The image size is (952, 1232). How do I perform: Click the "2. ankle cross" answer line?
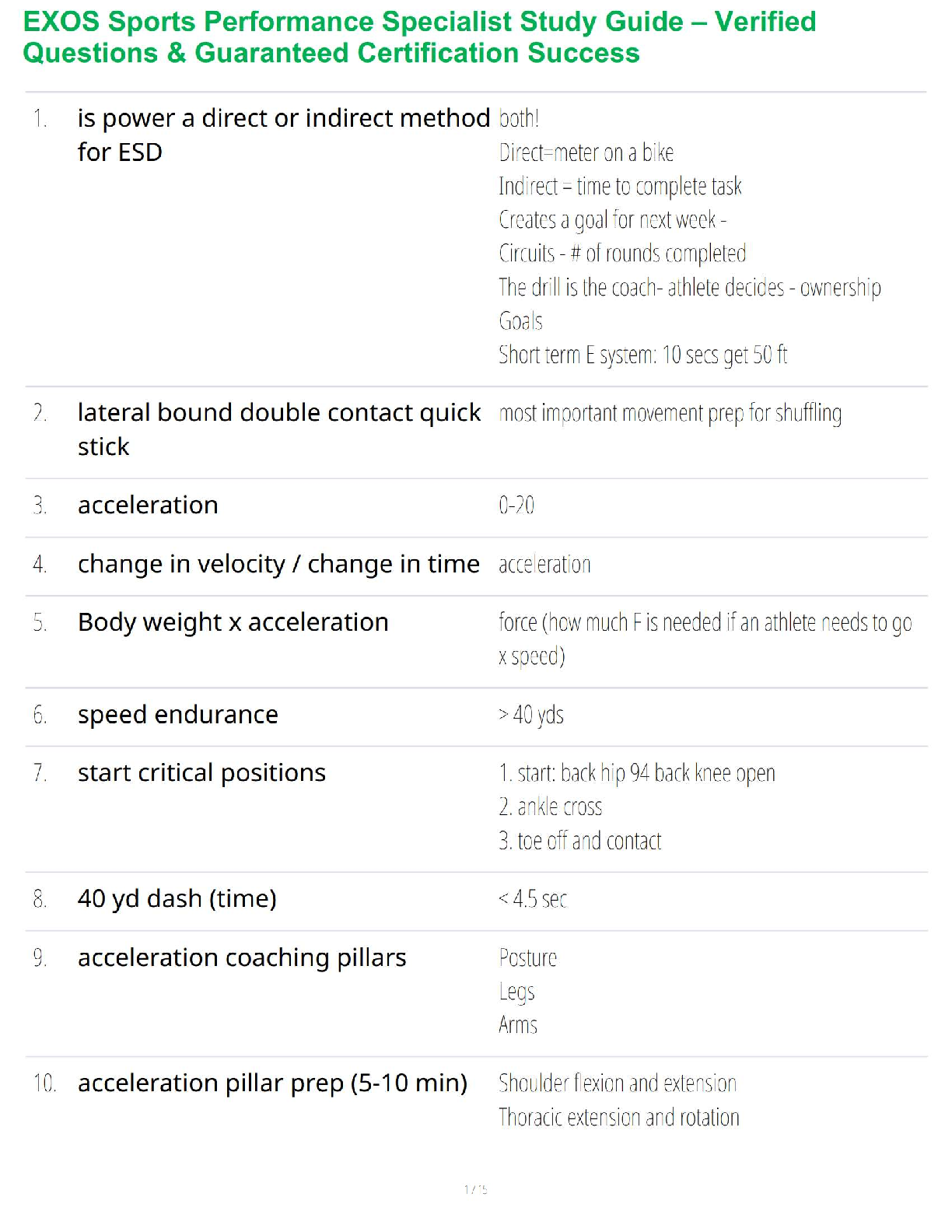pyautogui.click(x=550, y=807)
